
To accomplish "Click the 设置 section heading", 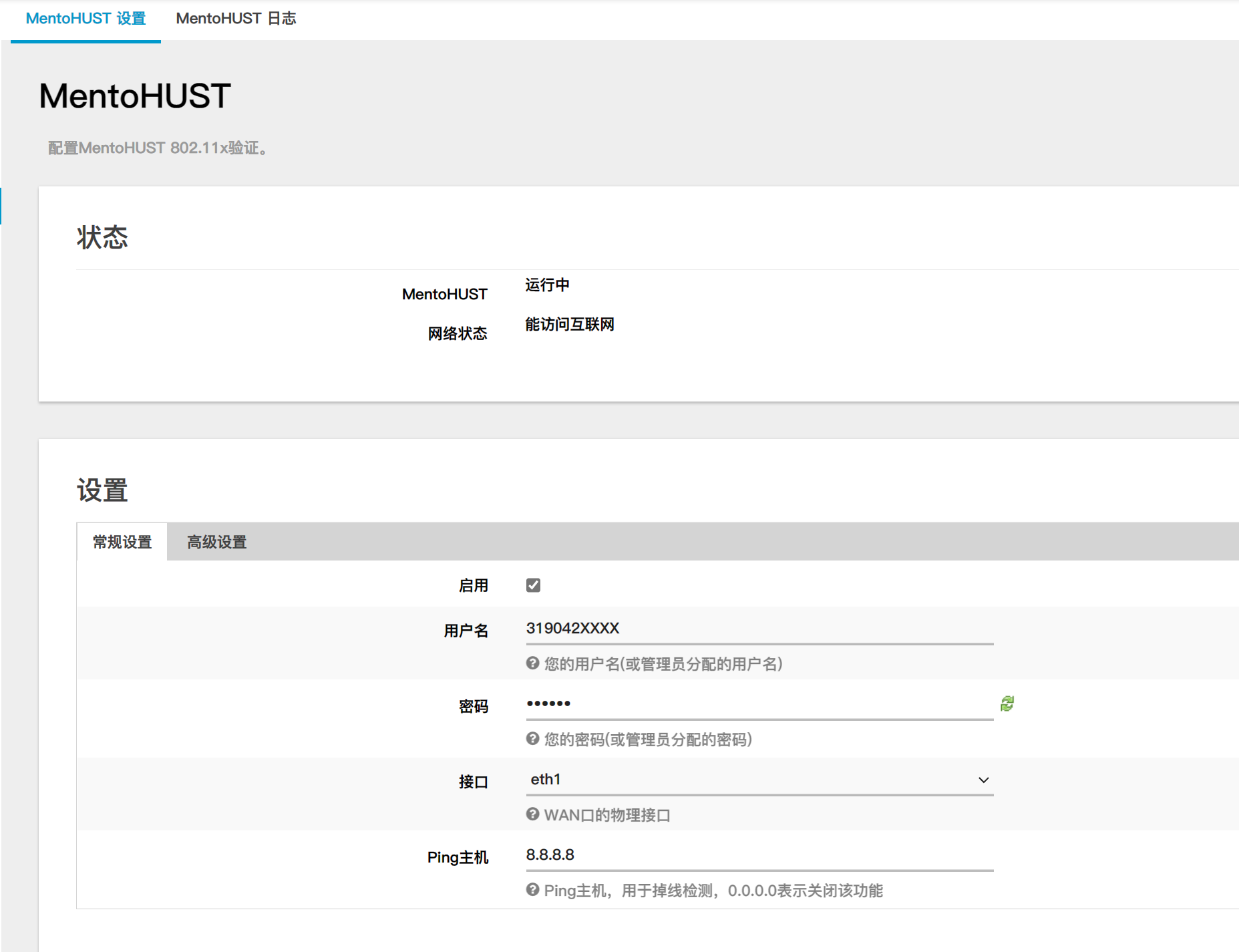I will pyautogui.click(x=102, y=490).
